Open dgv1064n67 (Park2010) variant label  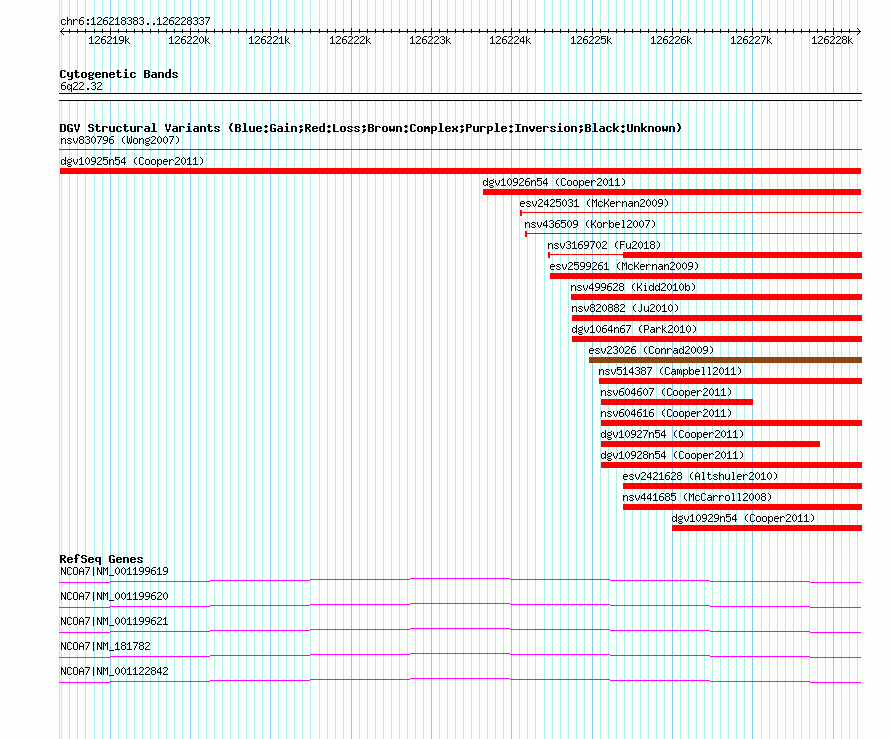click(x=634, y=329)
